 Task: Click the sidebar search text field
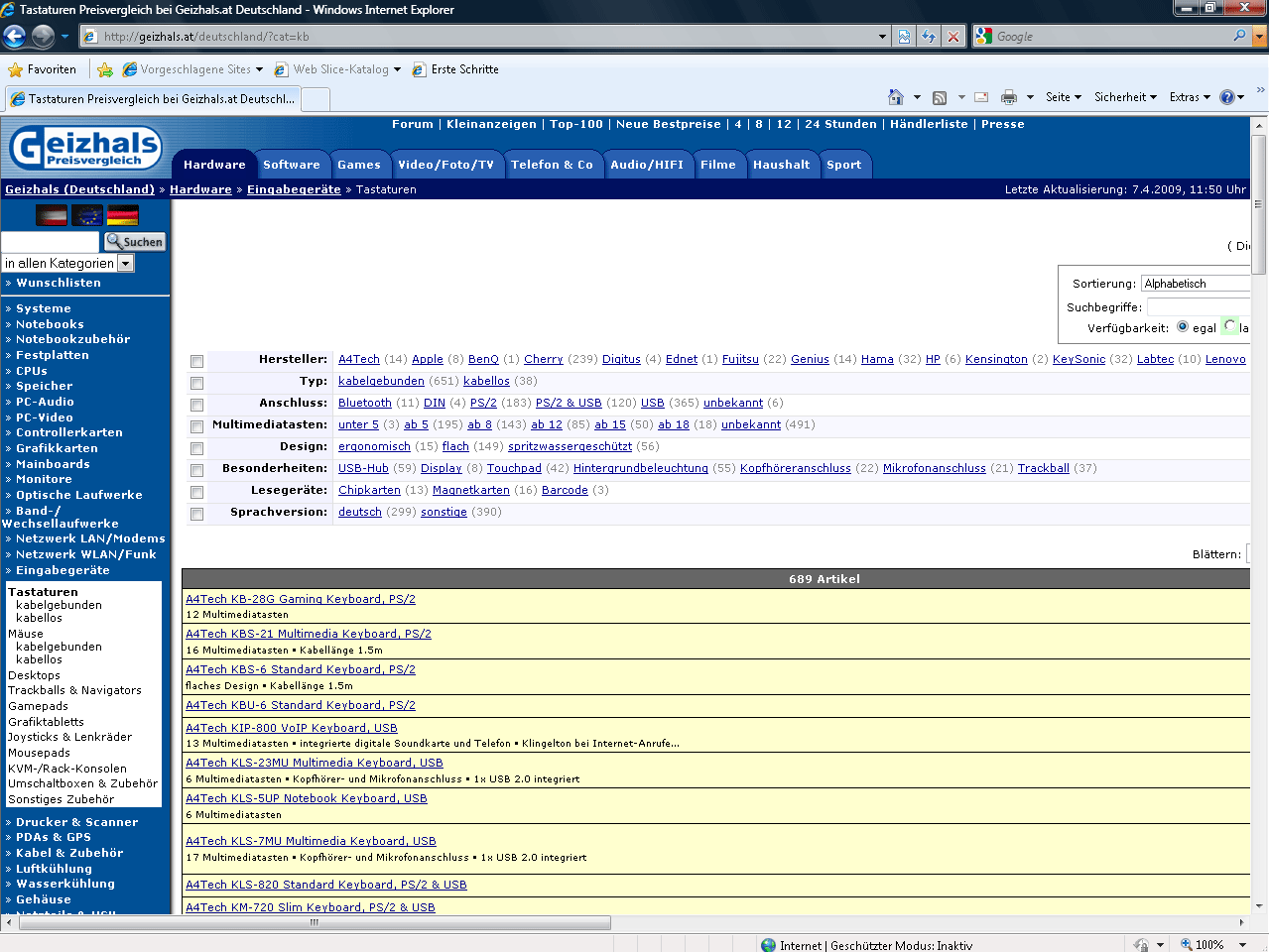50,242
